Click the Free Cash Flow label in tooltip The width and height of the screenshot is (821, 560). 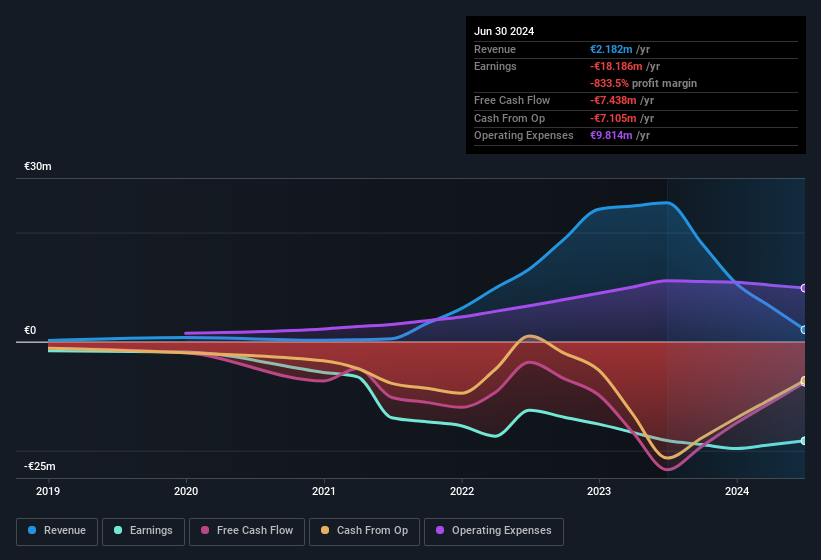[x=512, y=100]
